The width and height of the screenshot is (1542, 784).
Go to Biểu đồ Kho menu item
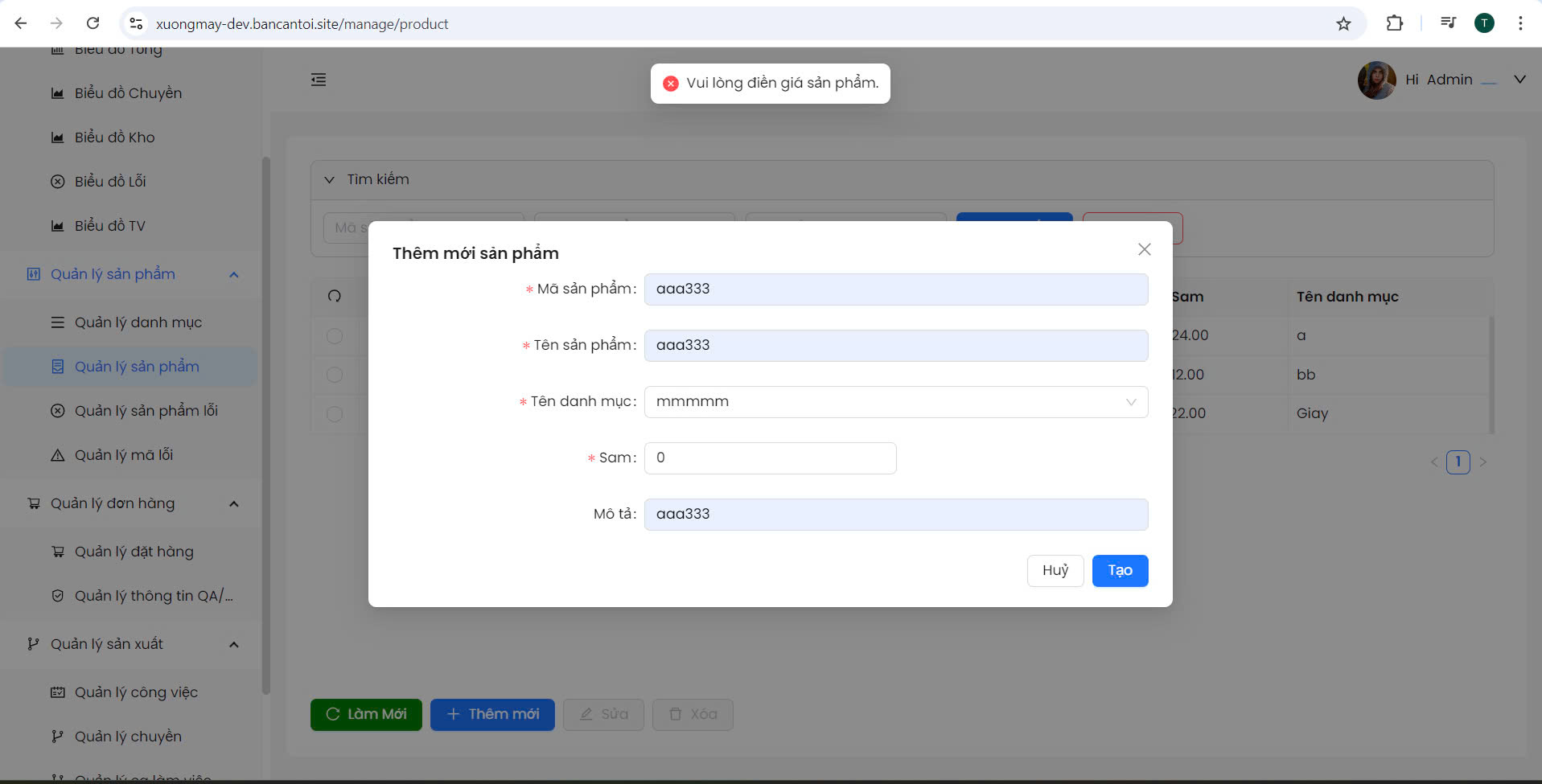114,138
